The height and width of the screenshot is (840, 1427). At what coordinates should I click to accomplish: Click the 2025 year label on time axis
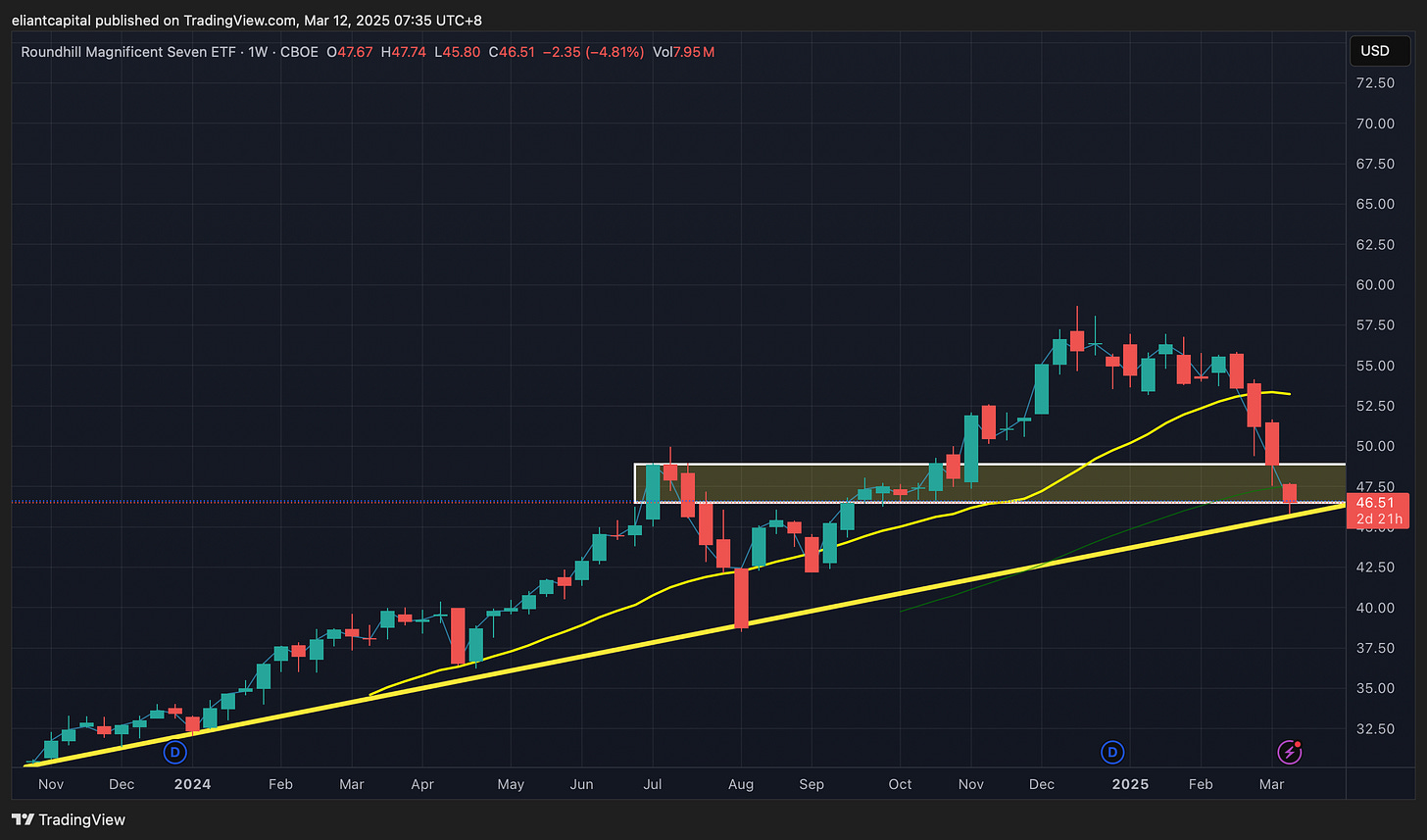click(x=1130, y=784)
